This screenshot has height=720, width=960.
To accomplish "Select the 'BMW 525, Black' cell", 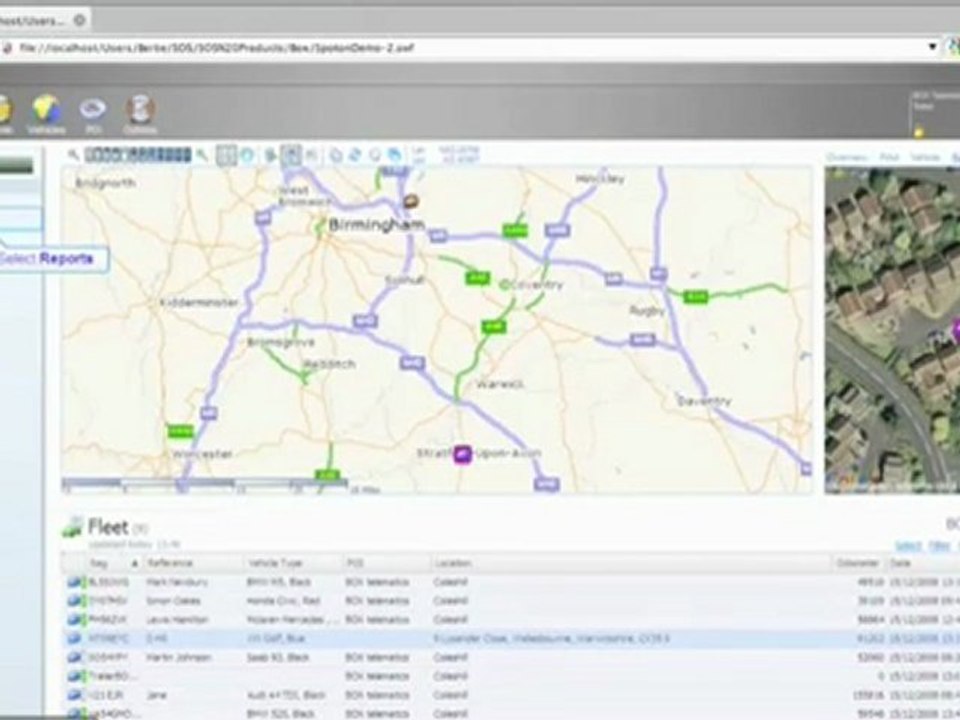I will coord(280,714).
